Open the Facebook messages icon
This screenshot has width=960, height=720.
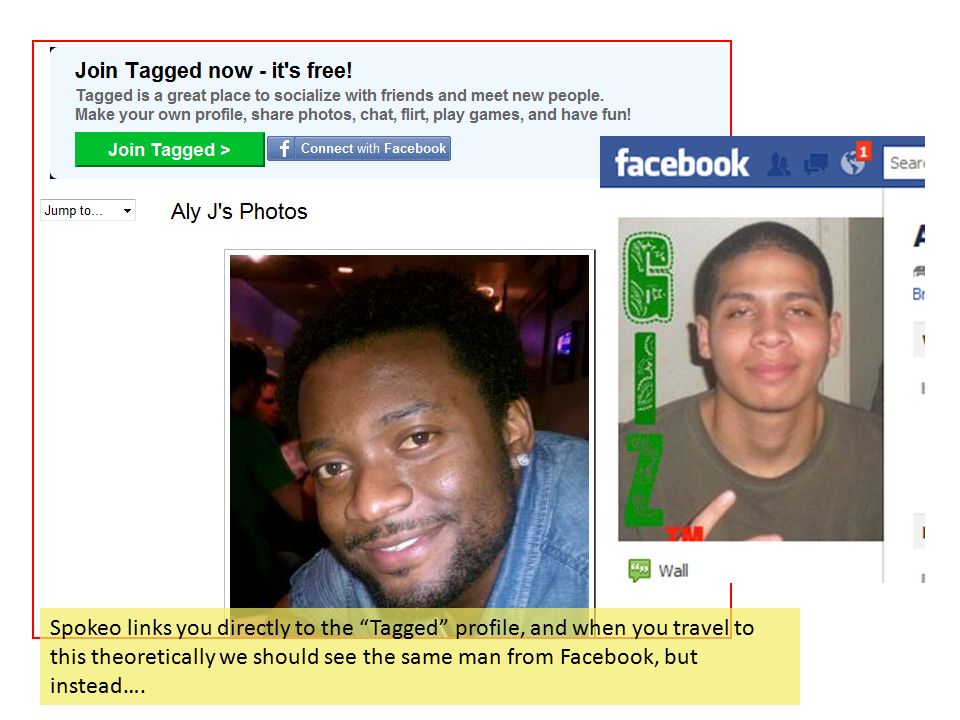pos(815,164)
